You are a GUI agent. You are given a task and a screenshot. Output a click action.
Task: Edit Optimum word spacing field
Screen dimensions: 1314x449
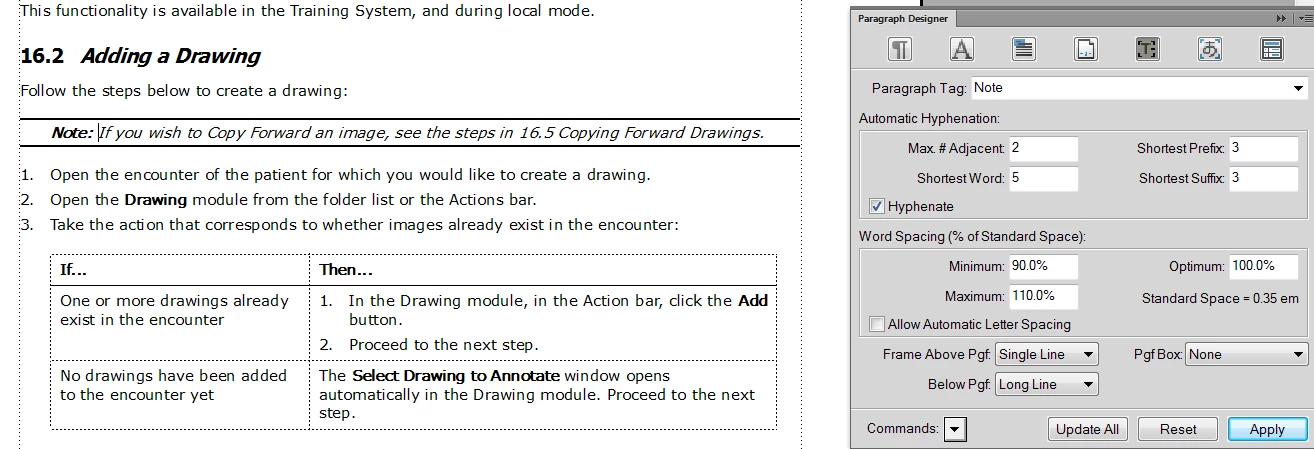(x=1264, y=267)
